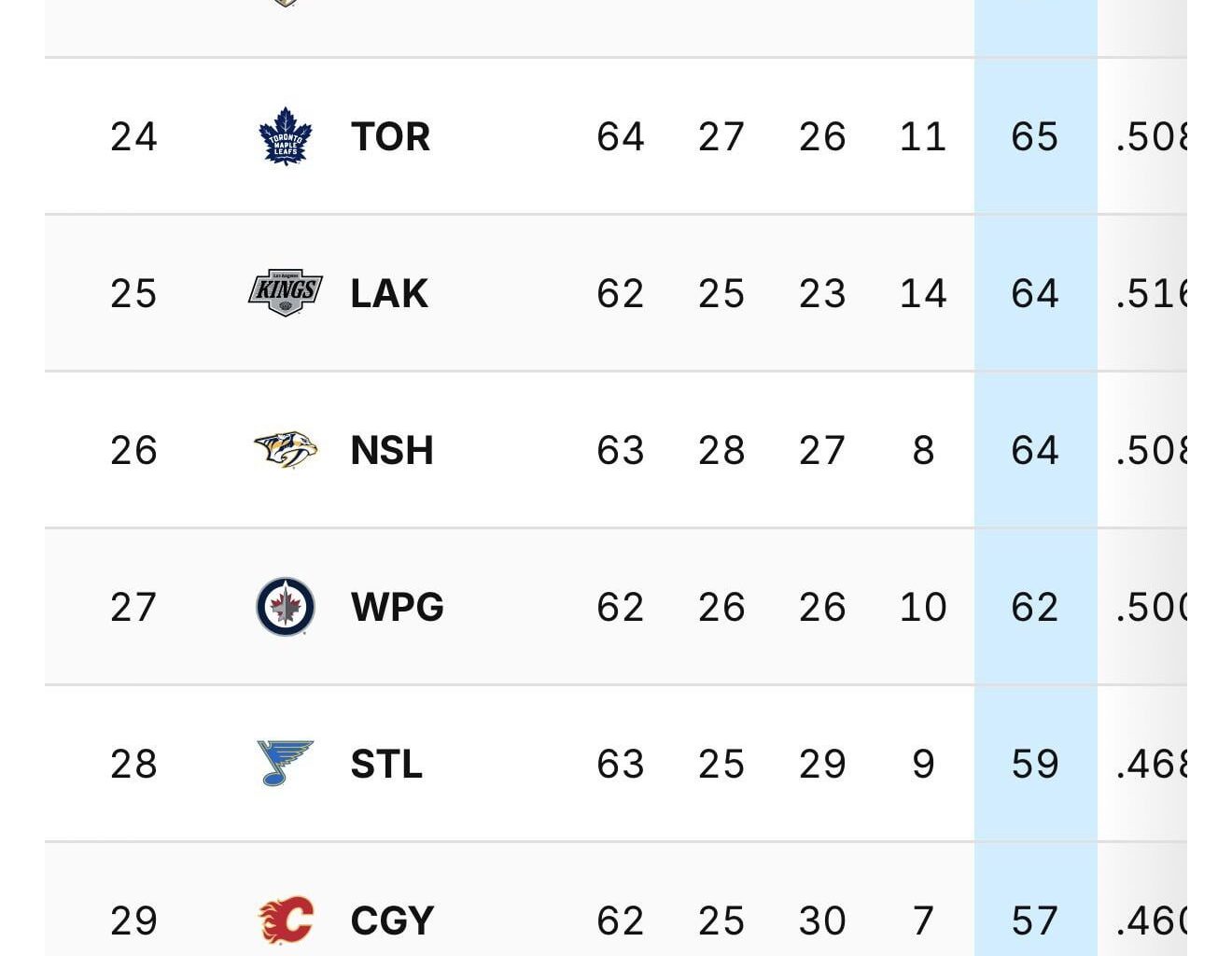Open the Winnipeg Jets logo

point(285,607)
